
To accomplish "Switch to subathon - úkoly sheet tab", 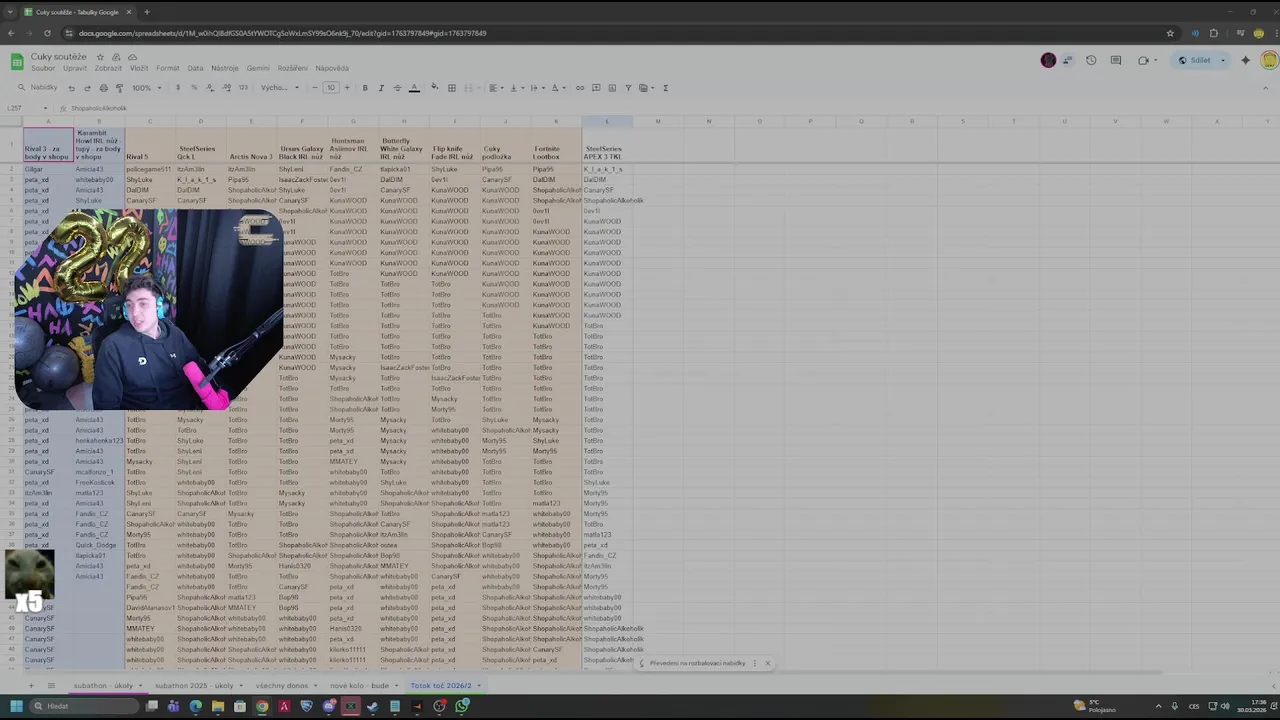I will (x=103, y=685).
